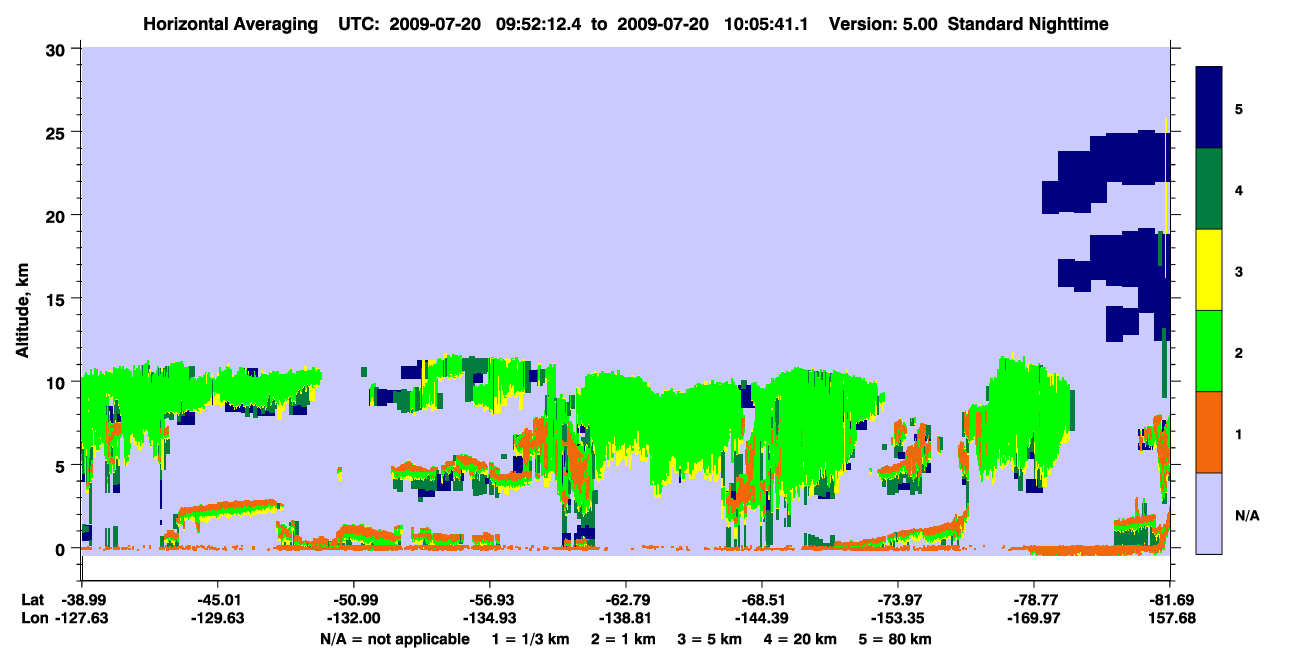The width and height of the screenshot is (1300, 667).
Task: Click the lavender N/A colorbar segment
Action: click(1209, 513)
